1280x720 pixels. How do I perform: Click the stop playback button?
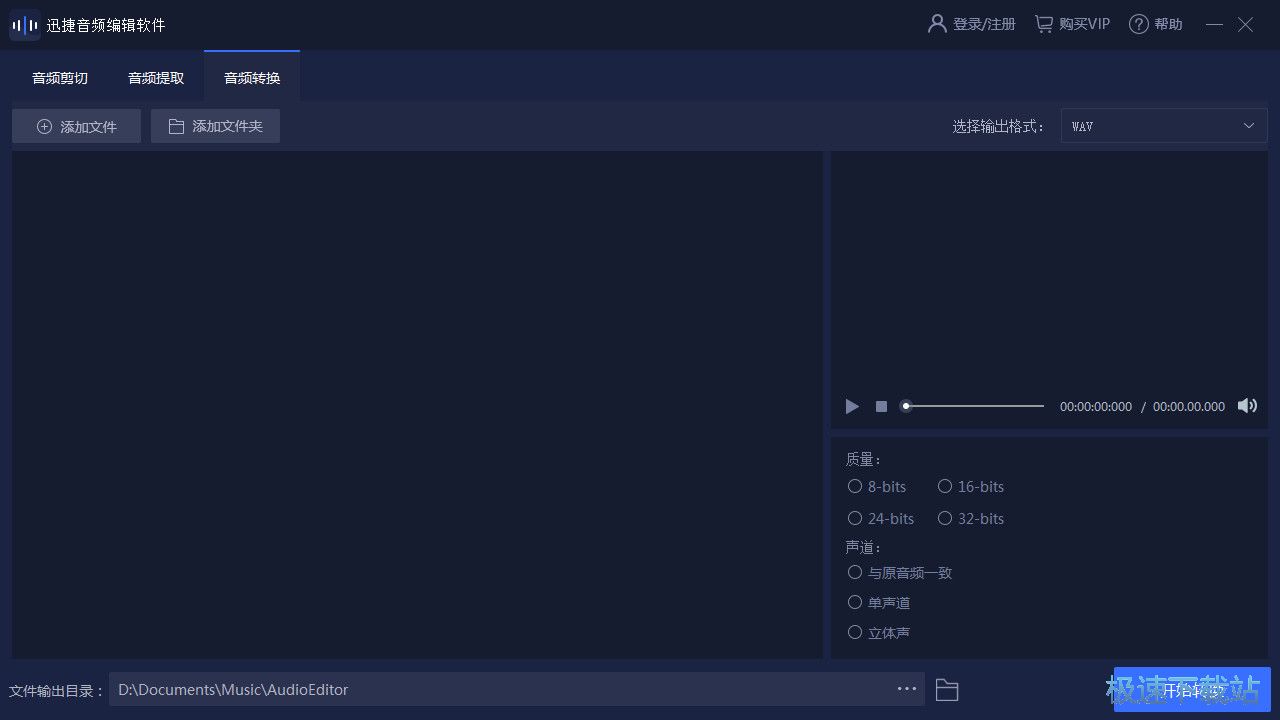pos(881,406)
